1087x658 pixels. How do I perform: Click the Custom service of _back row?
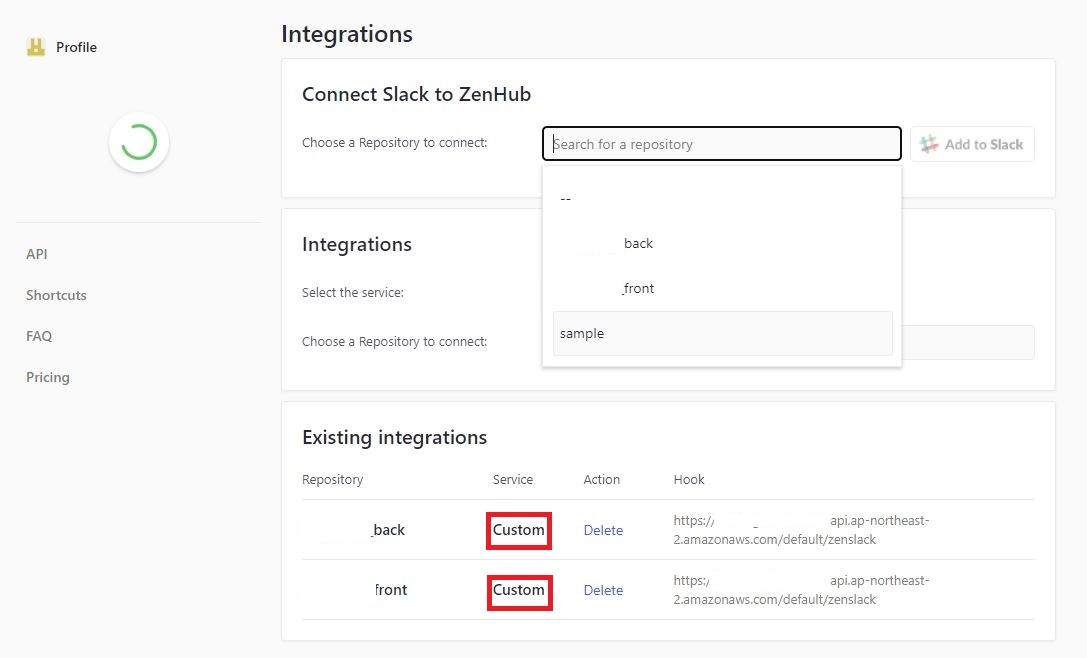[x=519, y=530]
